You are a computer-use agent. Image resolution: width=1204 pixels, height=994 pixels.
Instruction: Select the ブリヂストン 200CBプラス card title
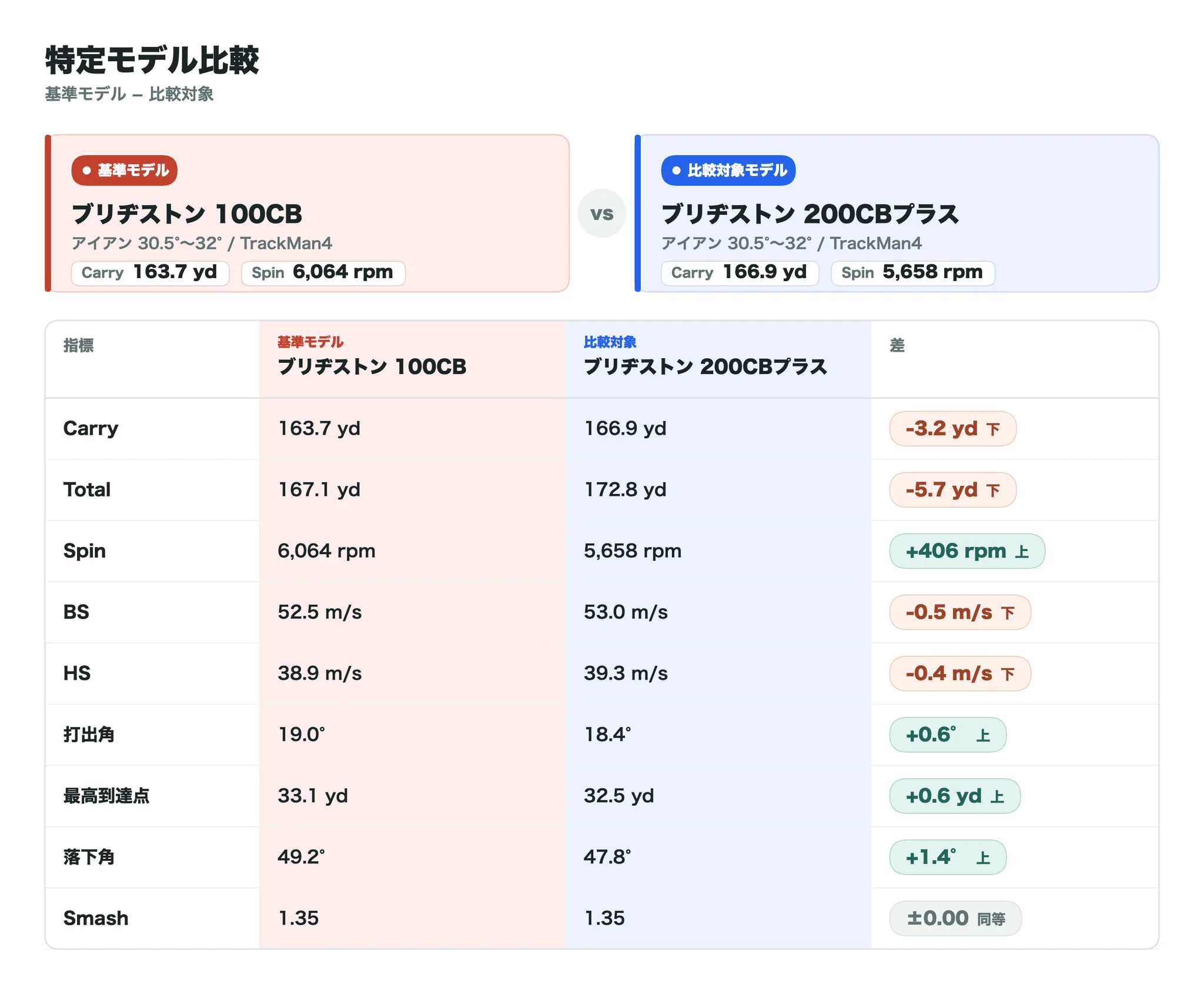810,214
